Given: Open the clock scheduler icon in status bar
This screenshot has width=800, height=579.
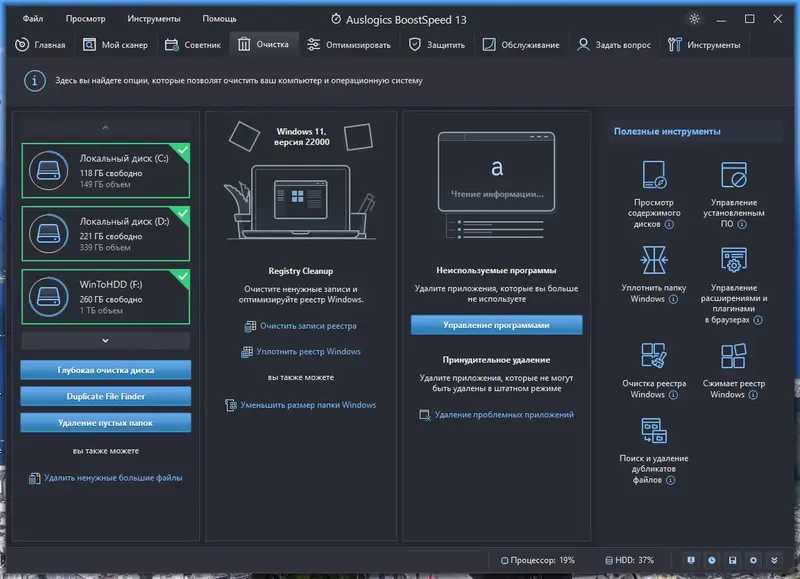Looking at the screenshot, I should 712,560.
